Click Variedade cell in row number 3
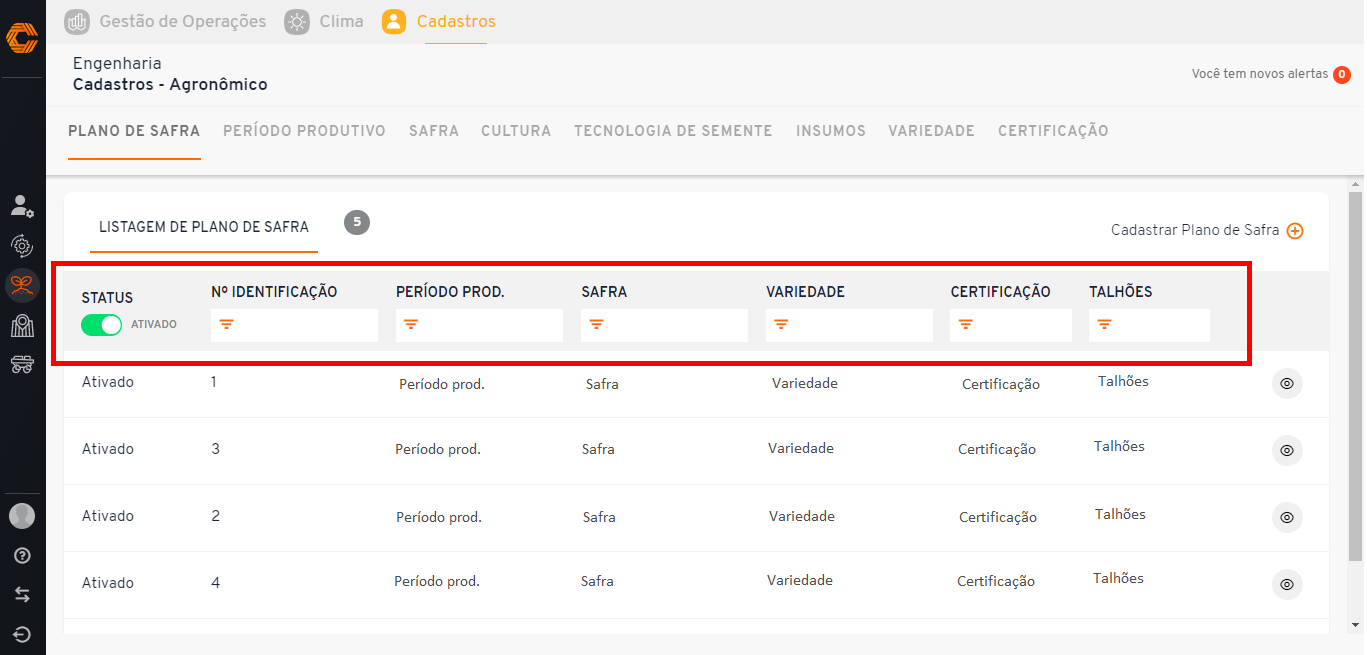The width and height of the screenshot is (1367, 655). coord(801,449)
